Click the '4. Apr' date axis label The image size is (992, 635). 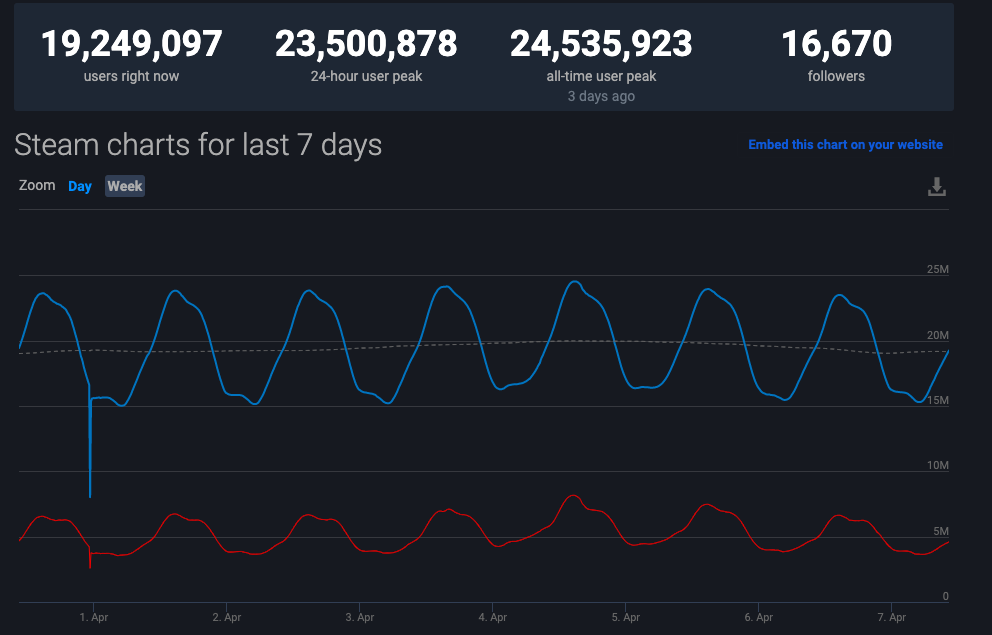point(492,617)
